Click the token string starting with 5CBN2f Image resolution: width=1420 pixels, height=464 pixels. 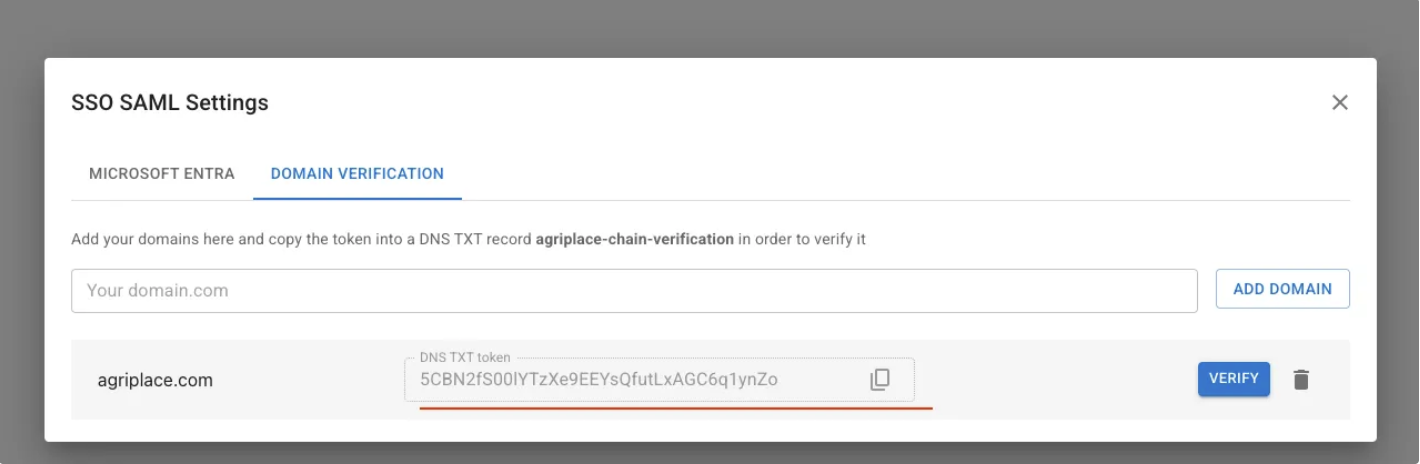click(x=599, y=380)
